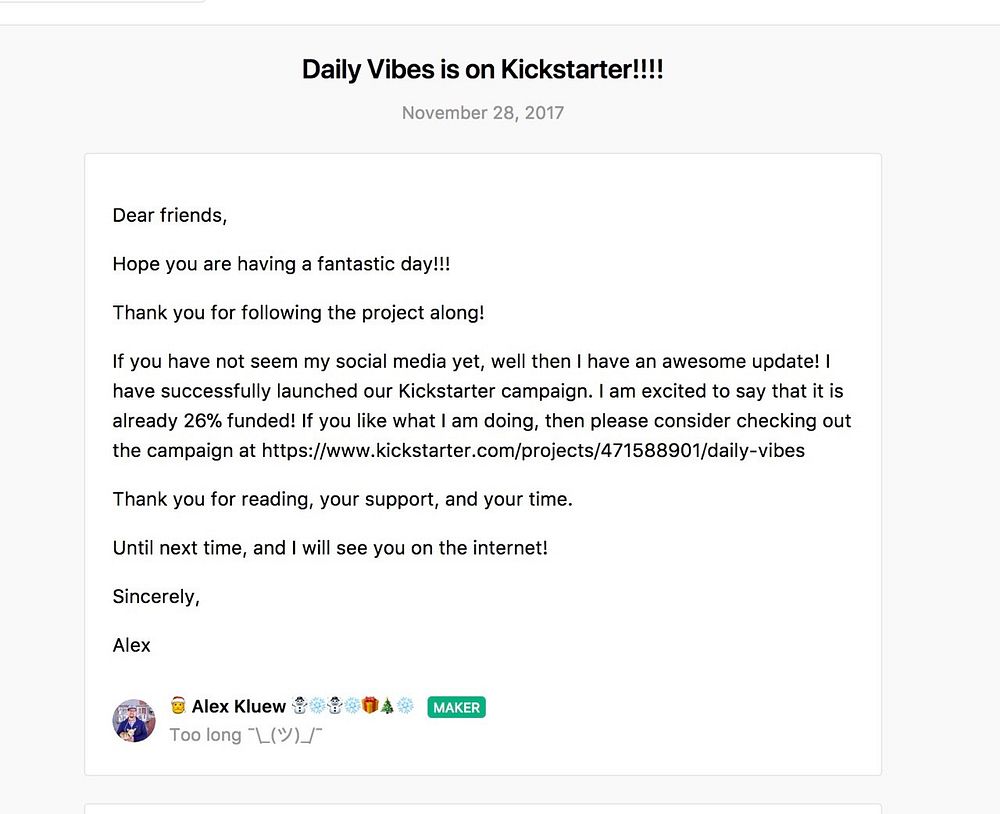
Task: Click the Thank you for following paragraph
Action: coord(298,312)
